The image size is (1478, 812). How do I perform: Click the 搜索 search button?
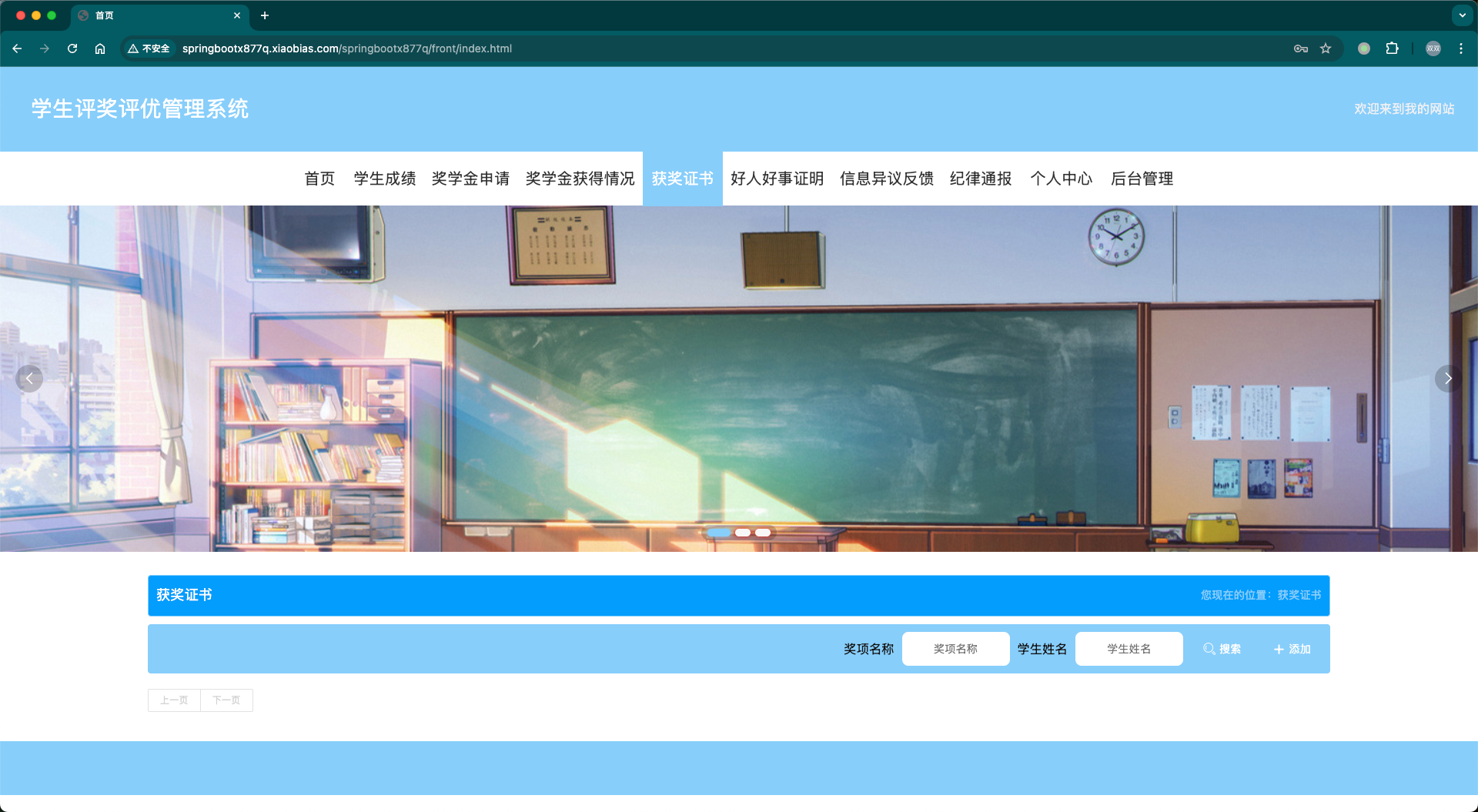[x=1222, y=649]
